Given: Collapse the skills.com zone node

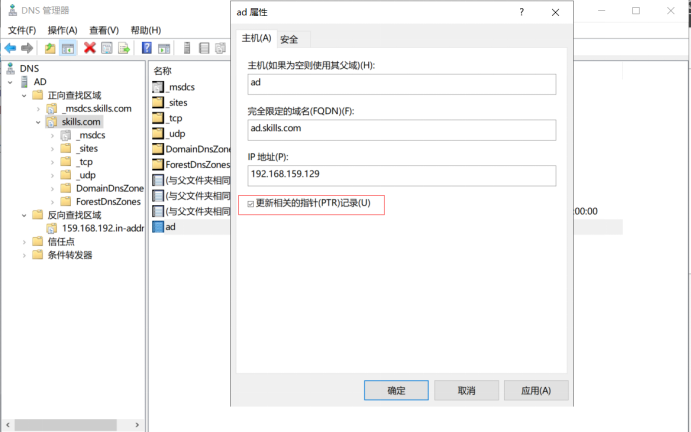Looking at the screenshot, I should coord(38,122).
